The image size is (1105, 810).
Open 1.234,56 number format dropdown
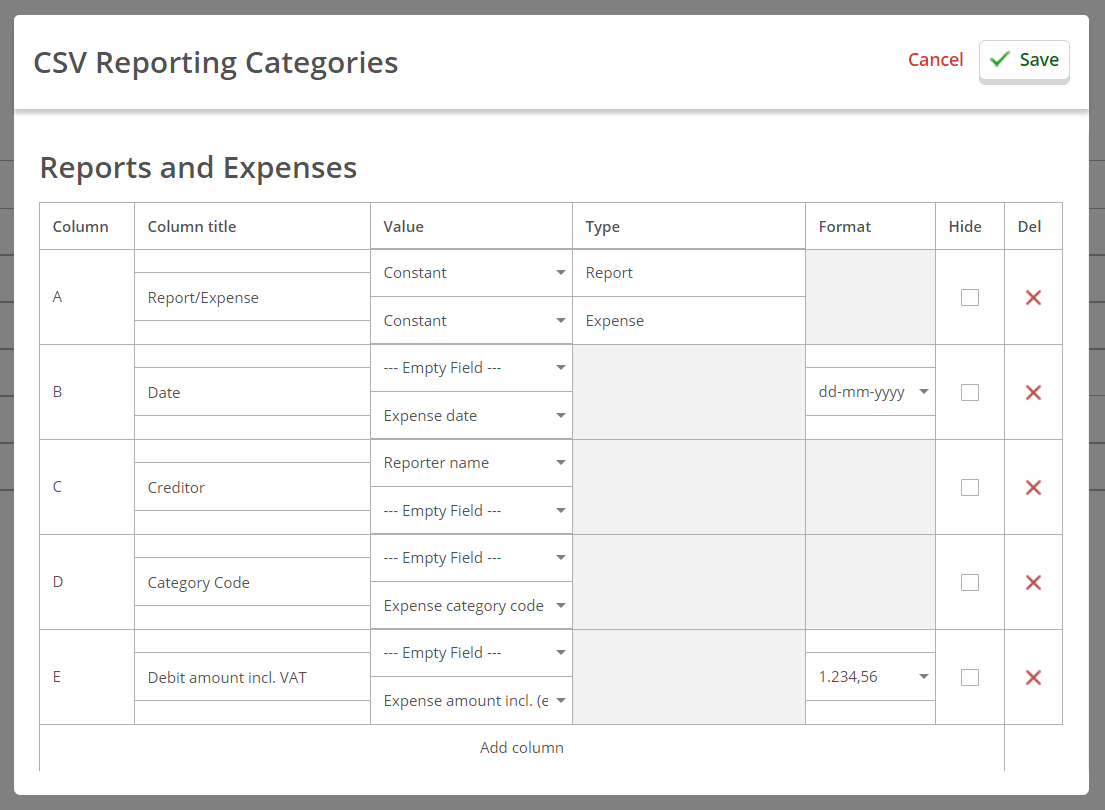(870, 677)
